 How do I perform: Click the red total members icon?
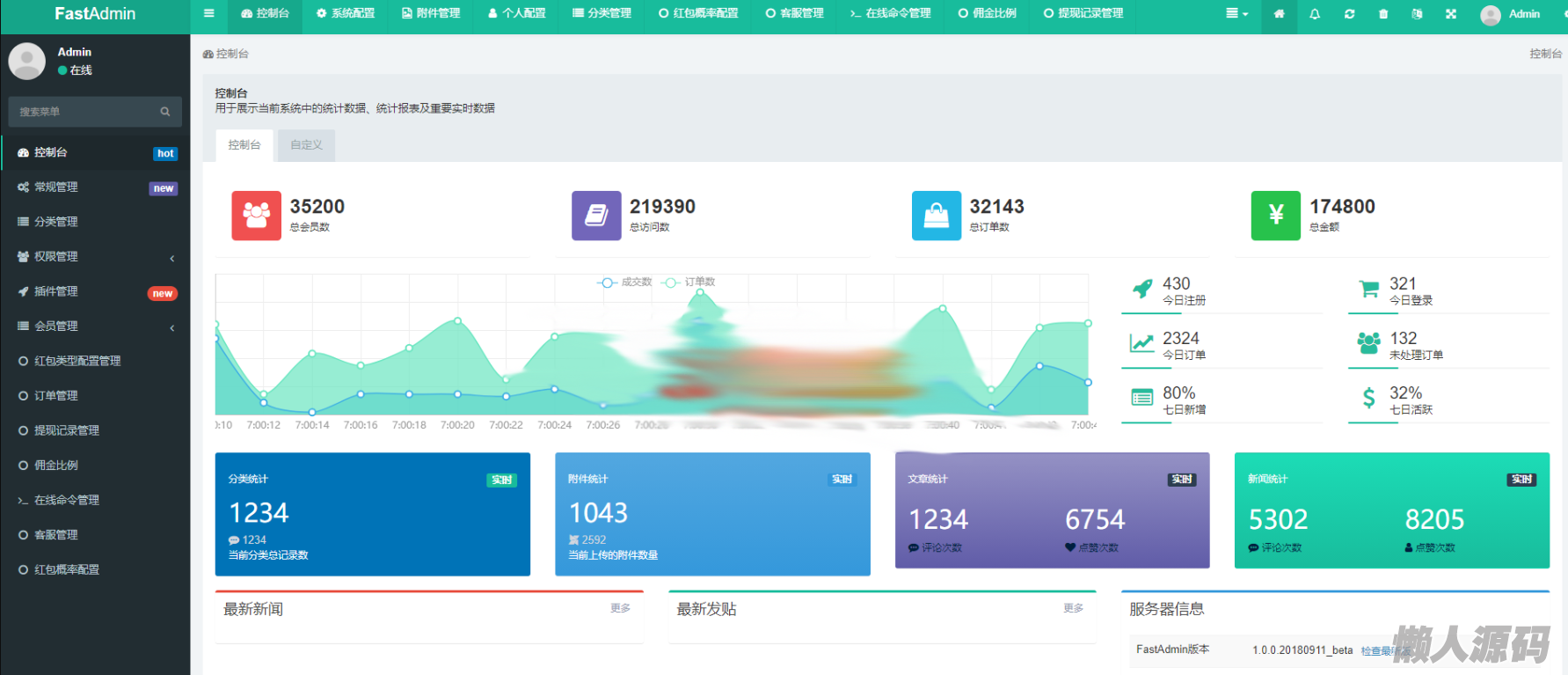click(256, 216)
